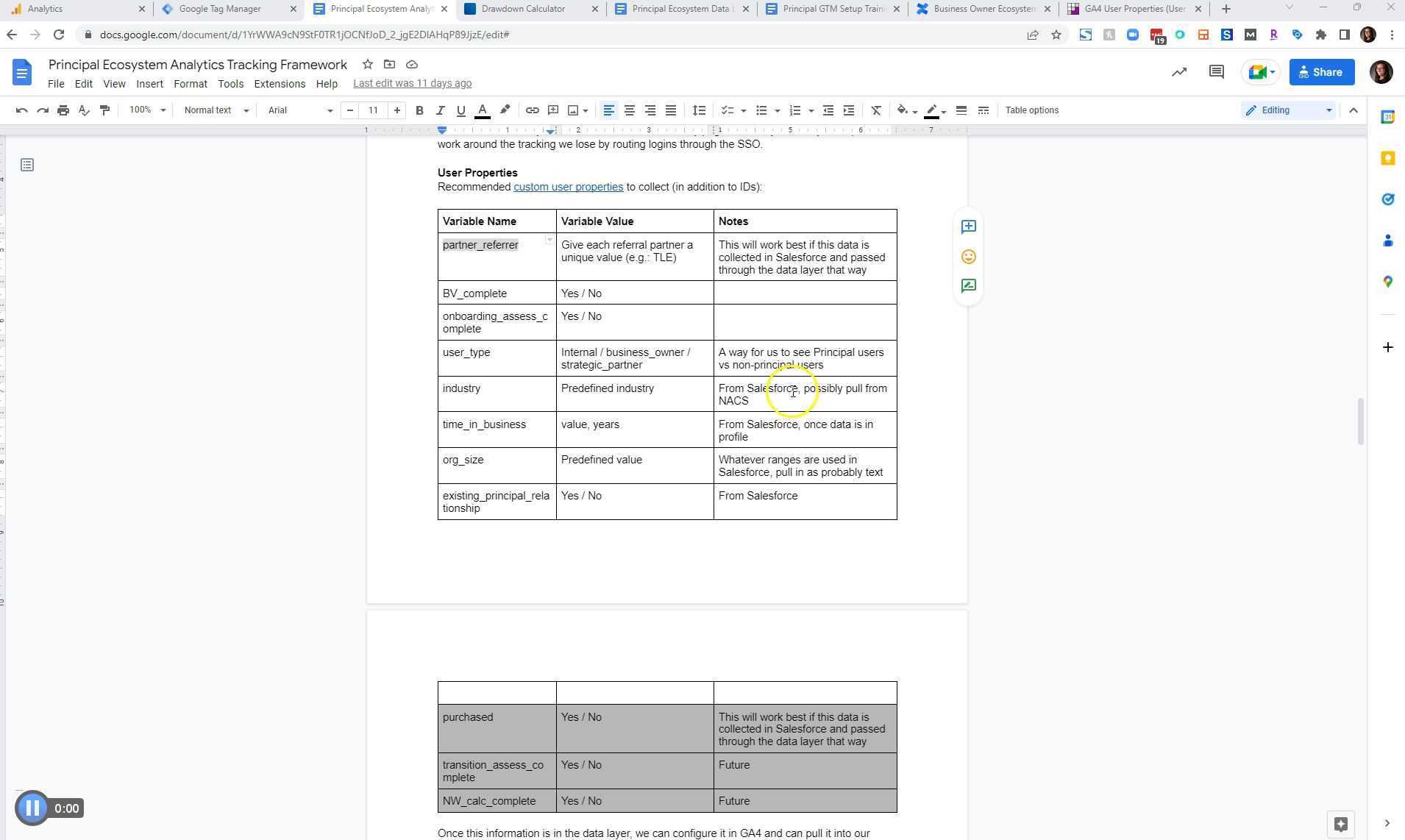Click the Share button
Screen dimensions: 1405x840
point(1320,71)
